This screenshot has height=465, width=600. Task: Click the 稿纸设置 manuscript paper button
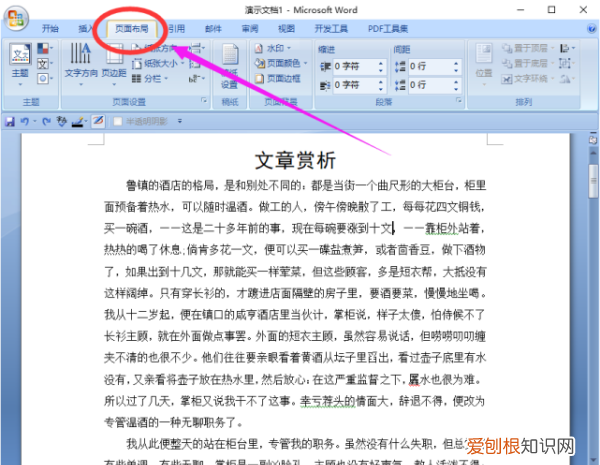coord(230,66)
